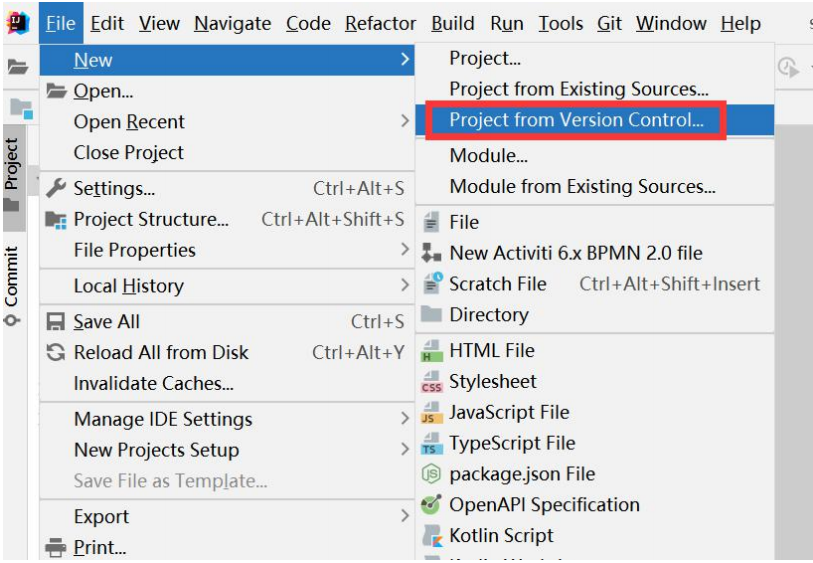Screen dimensions: 813x563
Task: Select Module... menu entry
Action: [595, 156]
